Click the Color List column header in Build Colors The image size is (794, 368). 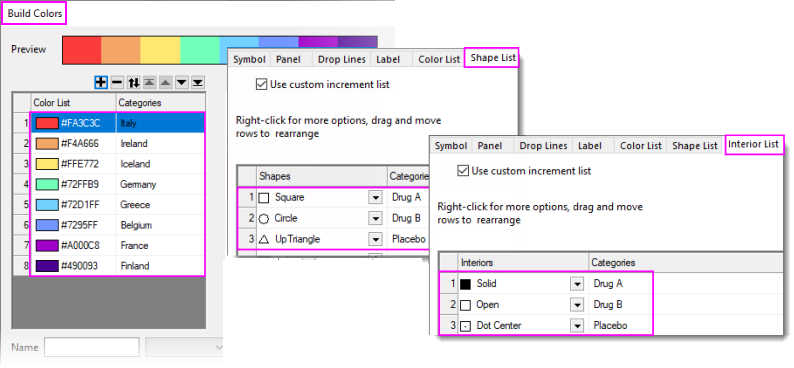(73, 103)
